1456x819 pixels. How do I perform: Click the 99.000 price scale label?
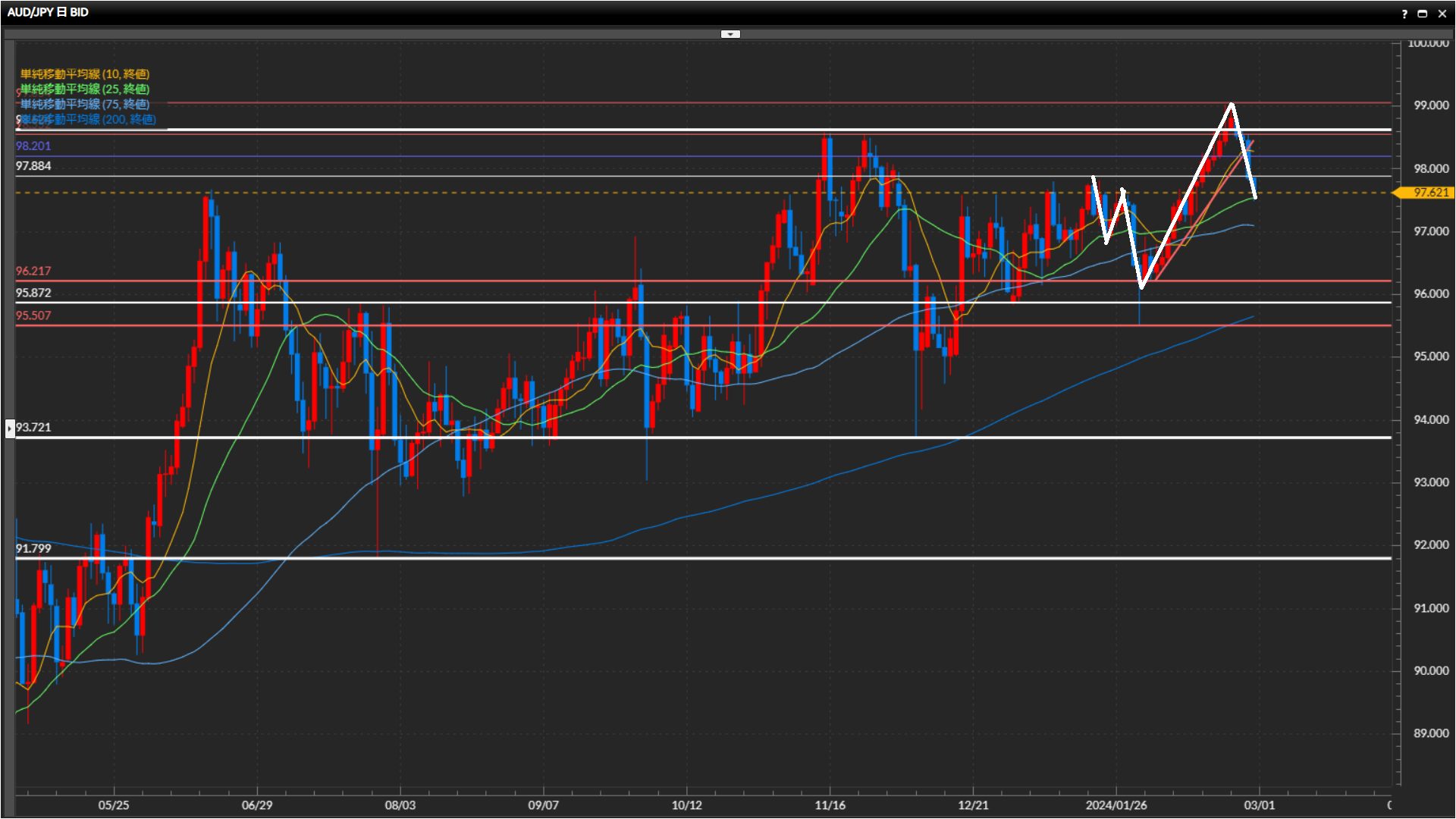tap(1430, 105)
